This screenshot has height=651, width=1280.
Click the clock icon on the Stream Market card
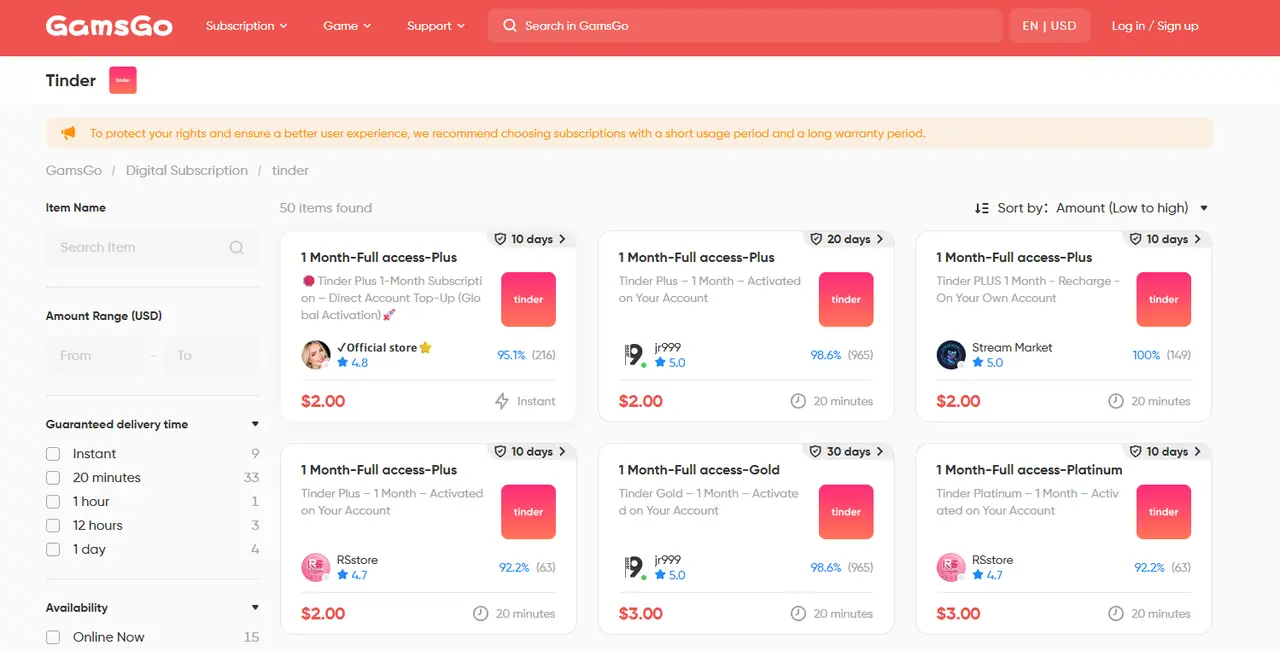[x=1116, y=401]
